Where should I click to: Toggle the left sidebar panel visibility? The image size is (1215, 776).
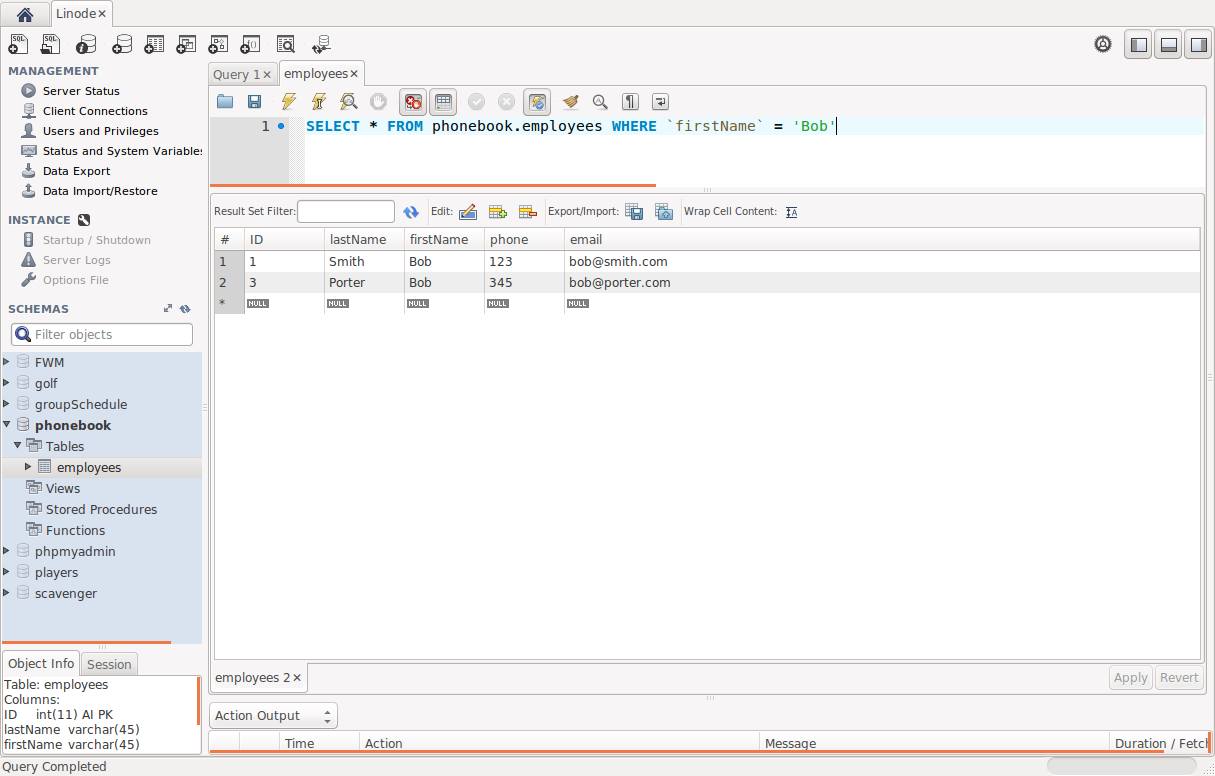pyautogui.click(x=1138, y=44)
